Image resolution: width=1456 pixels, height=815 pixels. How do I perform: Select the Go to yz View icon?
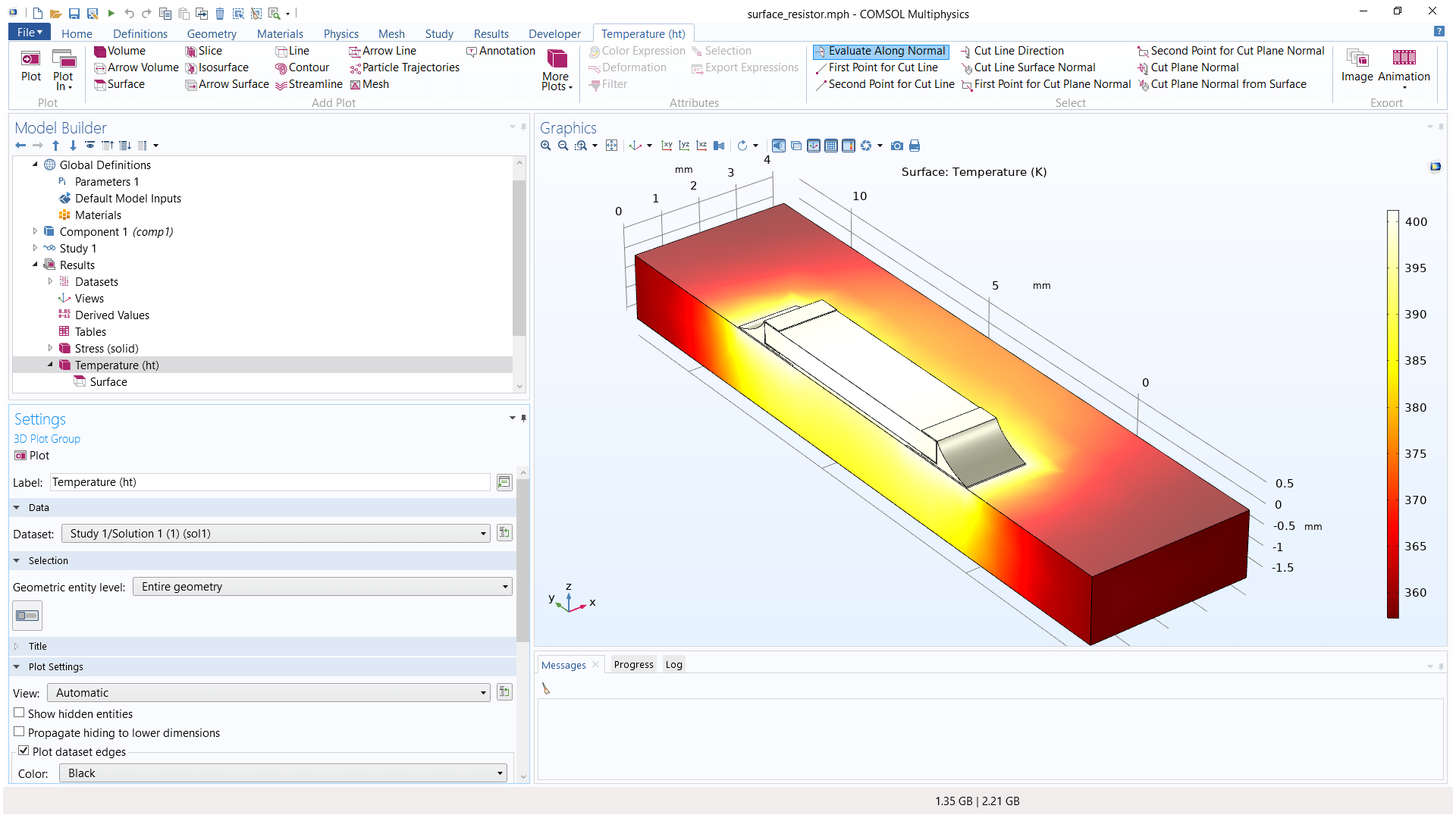point(683,145)
